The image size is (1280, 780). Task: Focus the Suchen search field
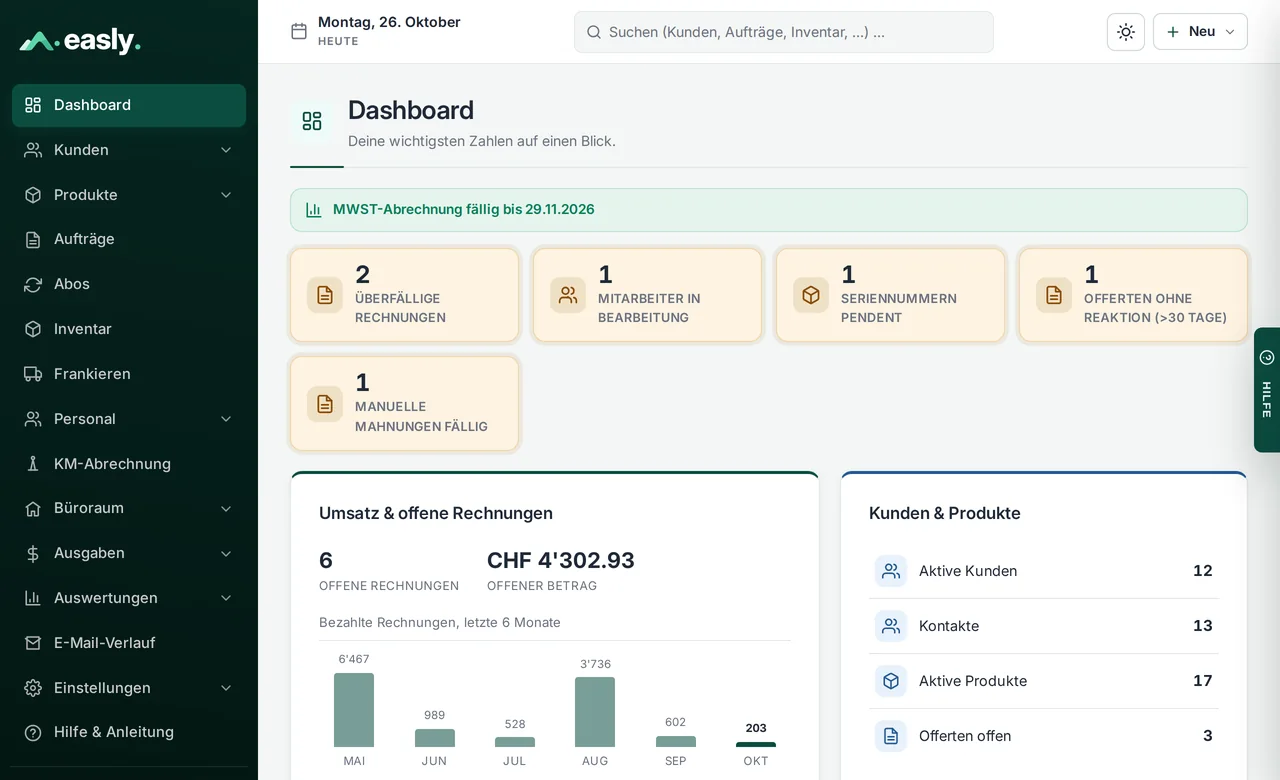tap(784, 32)
